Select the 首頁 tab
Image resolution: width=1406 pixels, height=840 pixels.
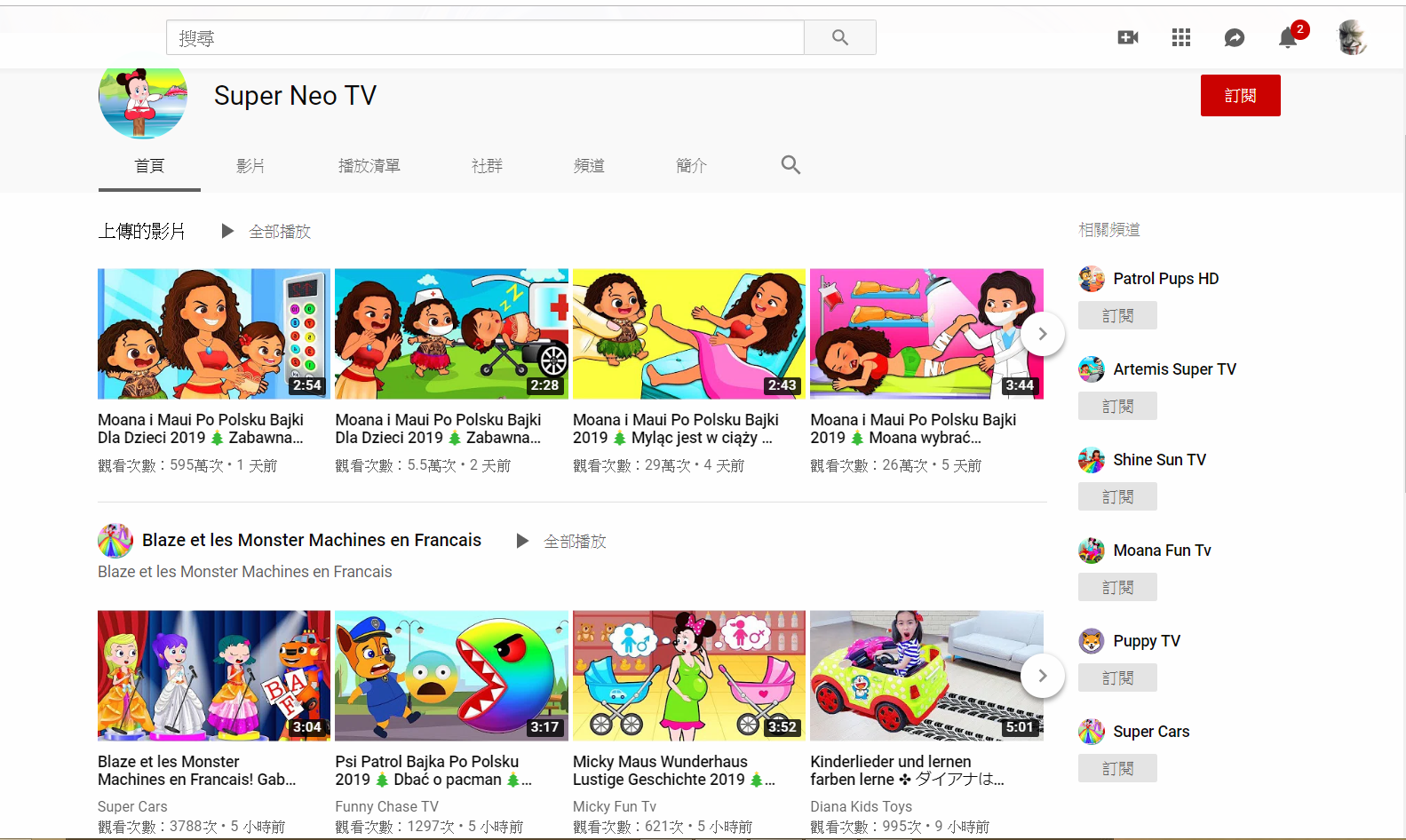click(149, 165)
